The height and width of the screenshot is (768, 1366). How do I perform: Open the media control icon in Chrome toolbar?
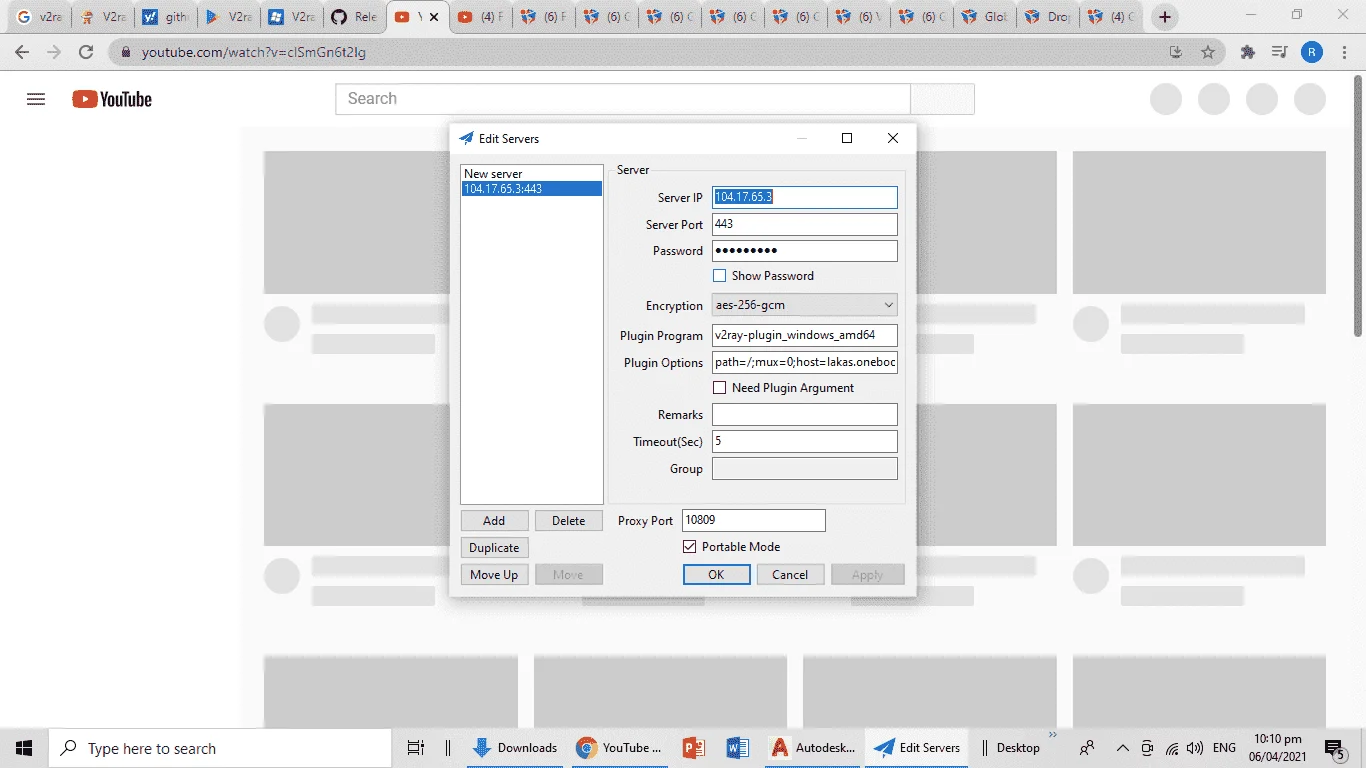pyautogui.click(x=1279, y=52)
